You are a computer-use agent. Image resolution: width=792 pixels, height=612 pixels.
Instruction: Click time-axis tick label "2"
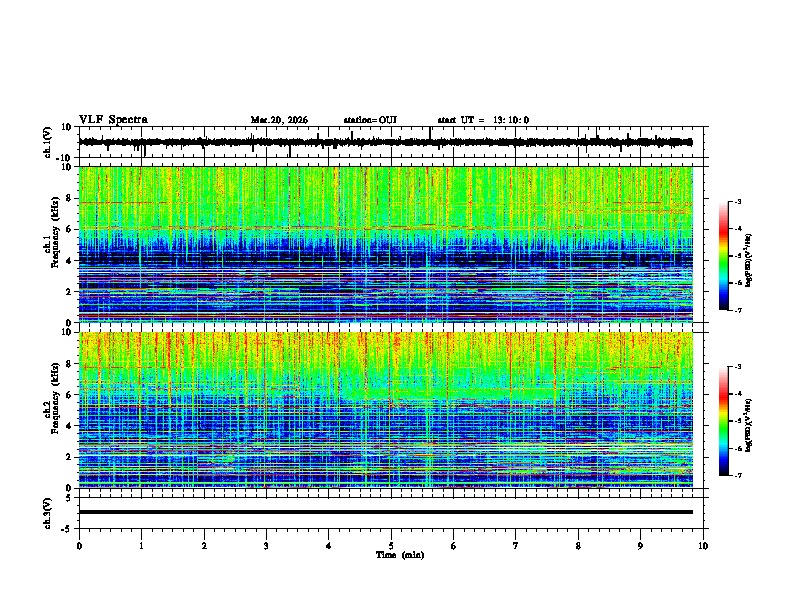(204, 546)
